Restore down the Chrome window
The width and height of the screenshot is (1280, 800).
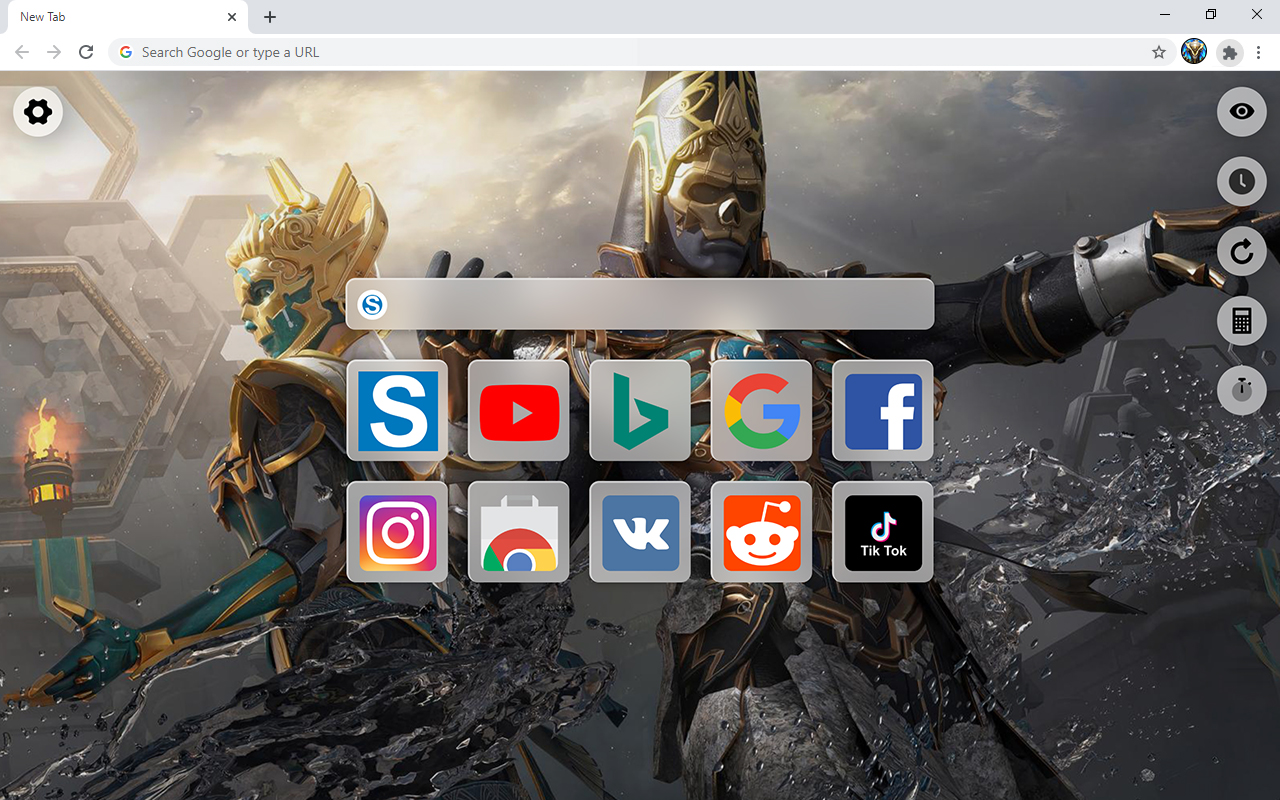click(1211, 14)
